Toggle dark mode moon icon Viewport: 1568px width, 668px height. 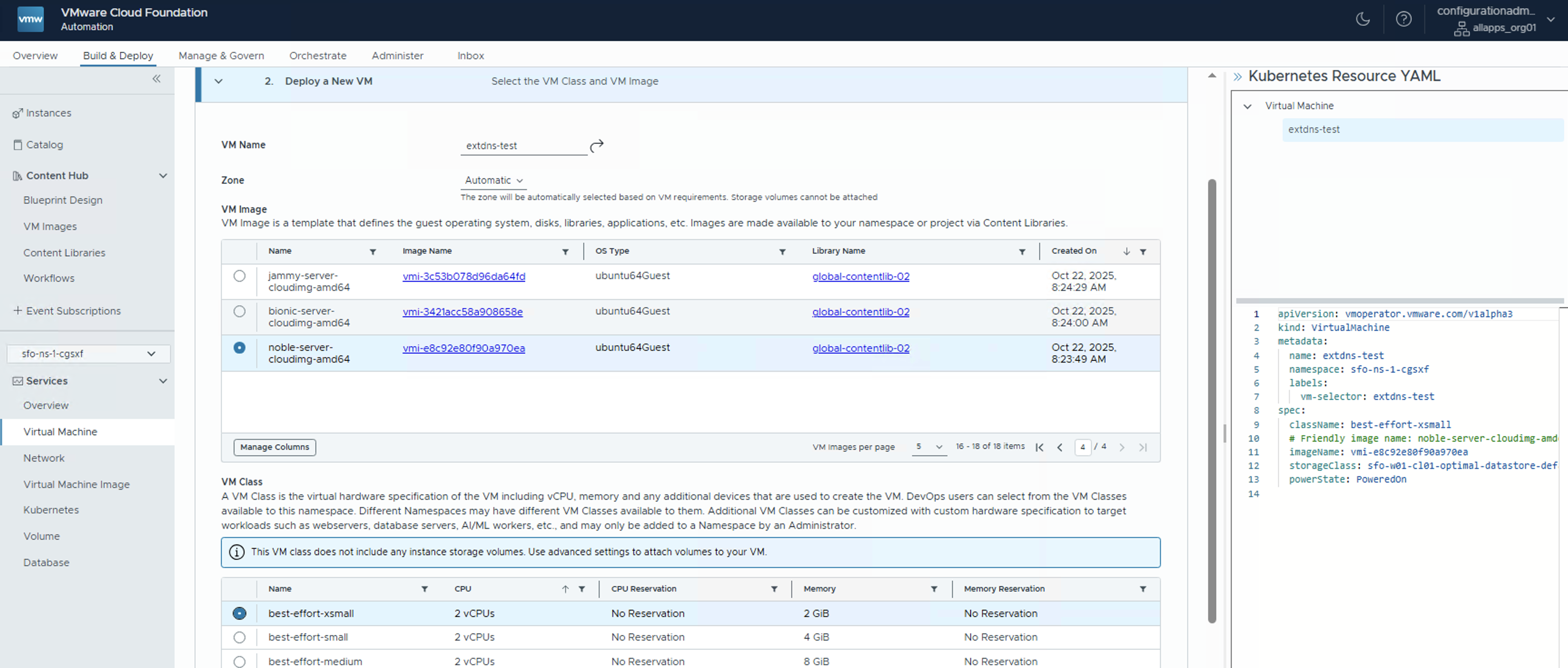coord(1362,20)
